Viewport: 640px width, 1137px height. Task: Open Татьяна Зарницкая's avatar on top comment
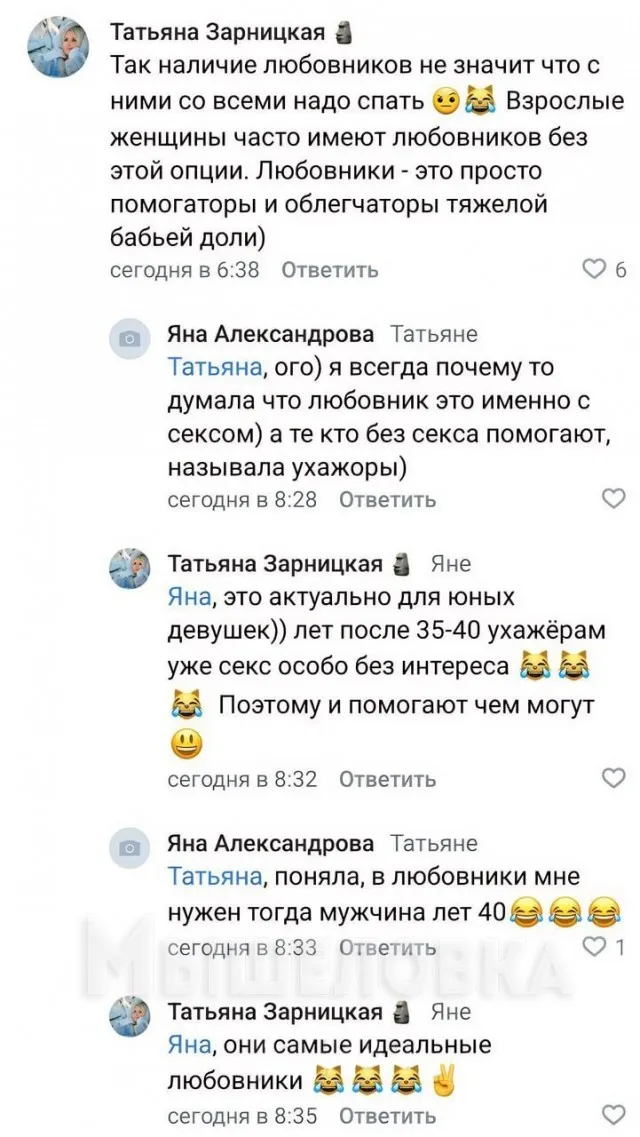click(x=61, y=48)
